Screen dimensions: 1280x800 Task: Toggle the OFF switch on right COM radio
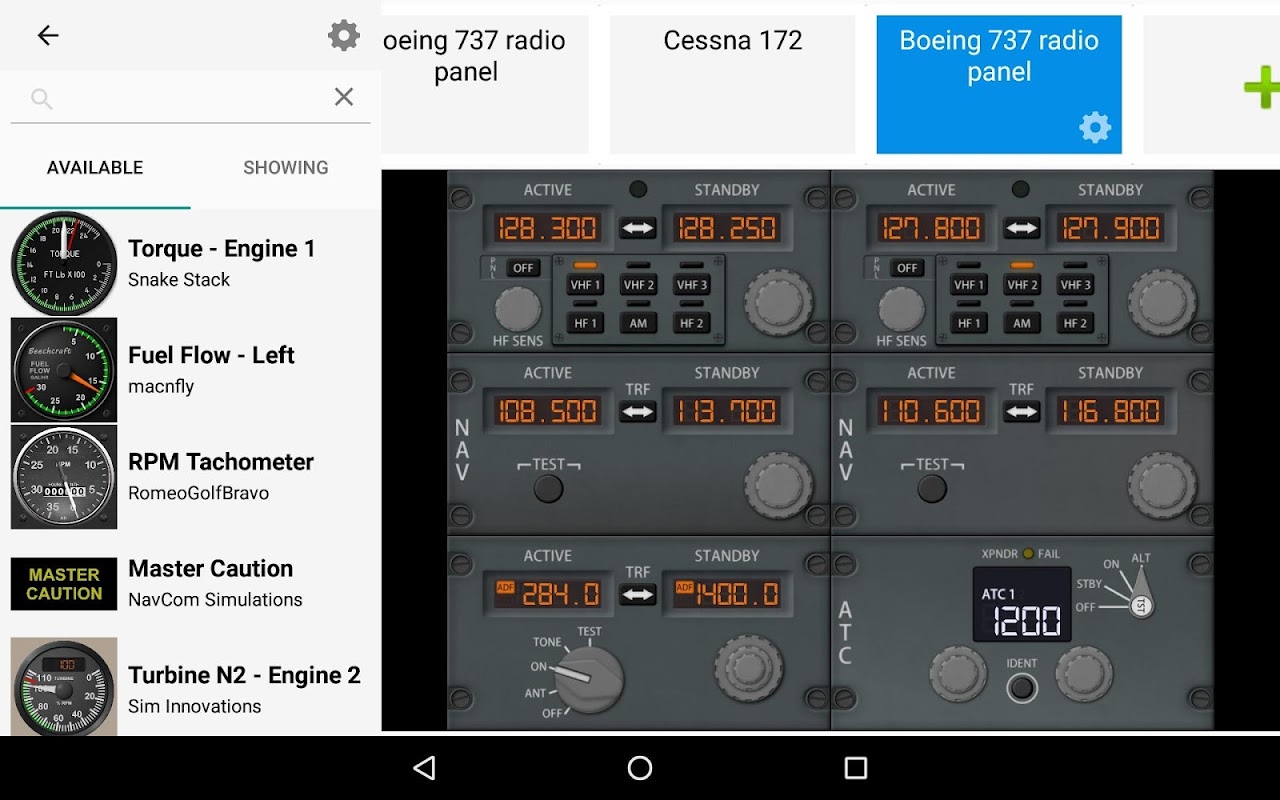coord(907,268)
